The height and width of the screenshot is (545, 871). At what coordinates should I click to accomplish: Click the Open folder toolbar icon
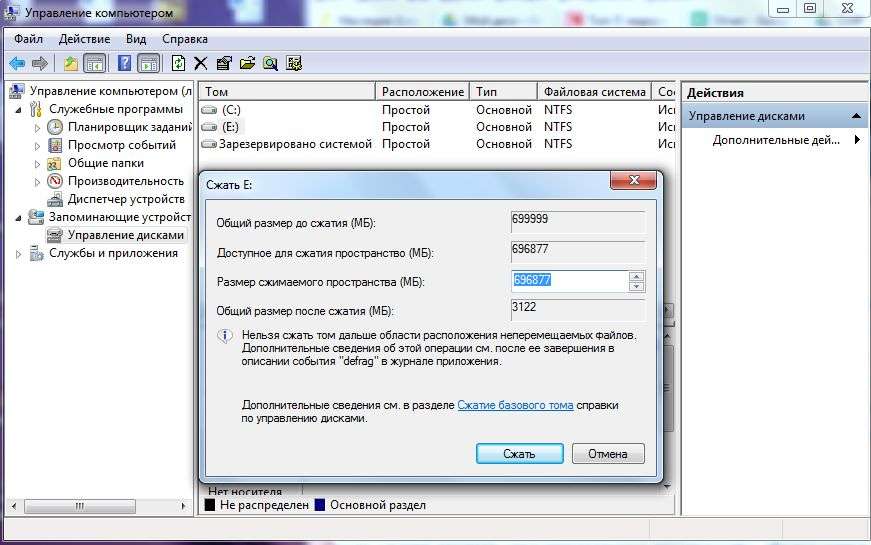(x=247, y=63)
